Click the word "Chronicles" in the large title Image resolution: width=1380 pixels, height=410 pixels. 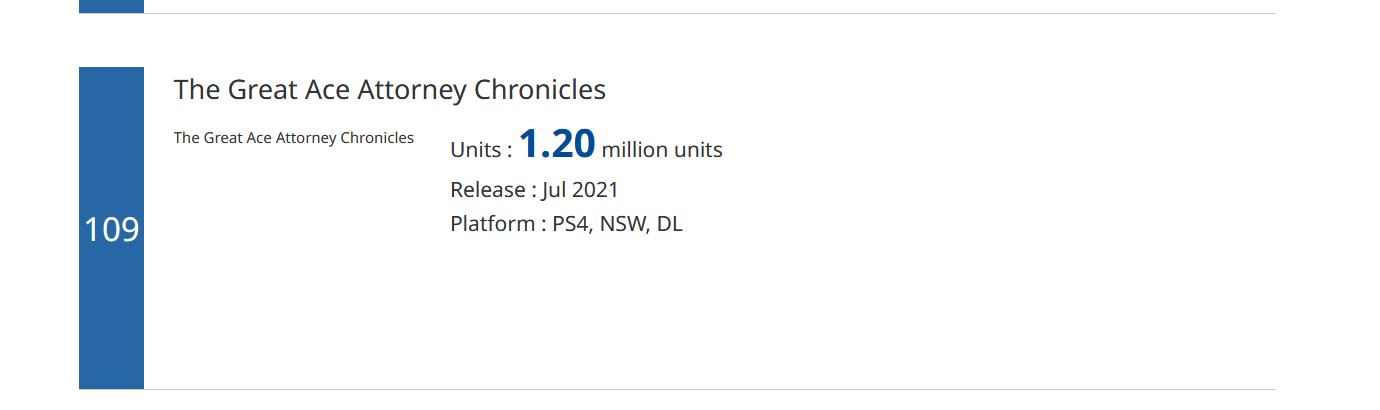pos(539,90)
